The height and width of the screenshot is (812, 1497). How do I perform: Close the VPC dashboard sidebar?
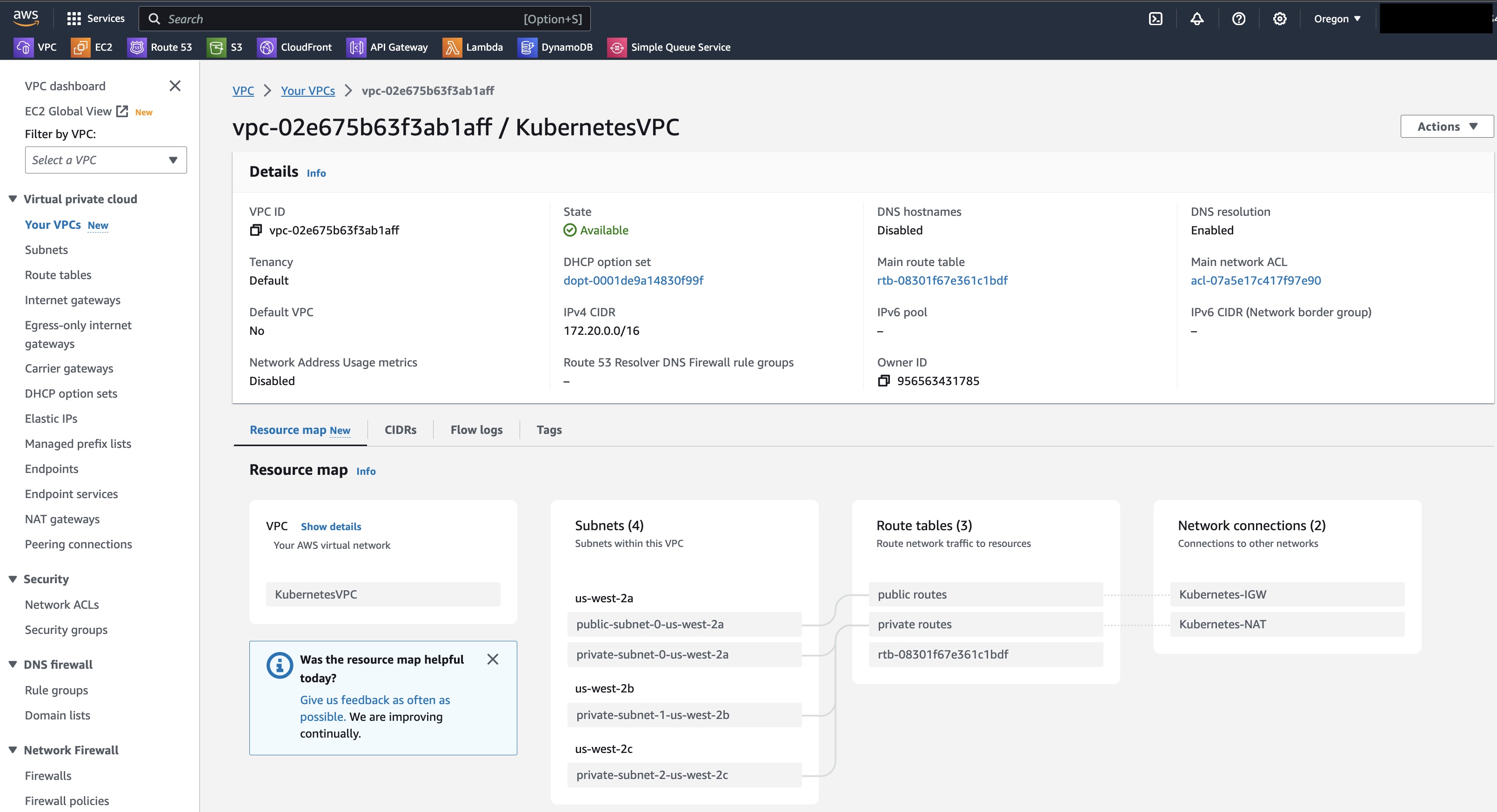175,86
